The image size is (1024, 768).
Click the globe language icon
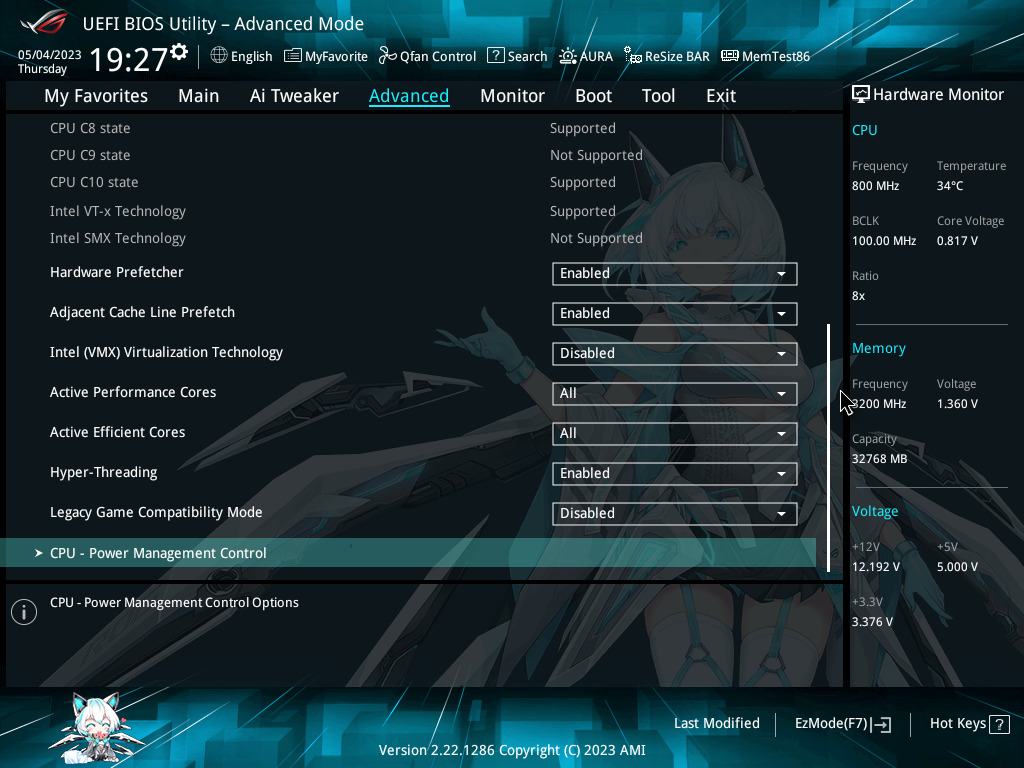point(219,56)
